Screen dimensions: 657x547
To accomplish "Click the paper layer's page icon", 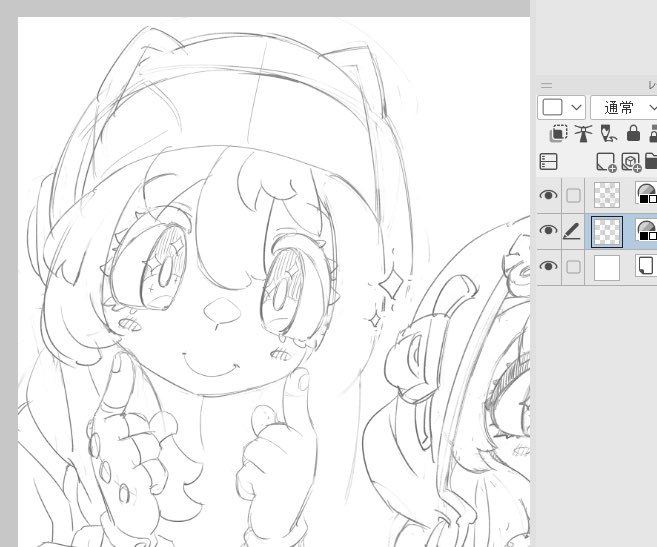I will tap(646, 266).
